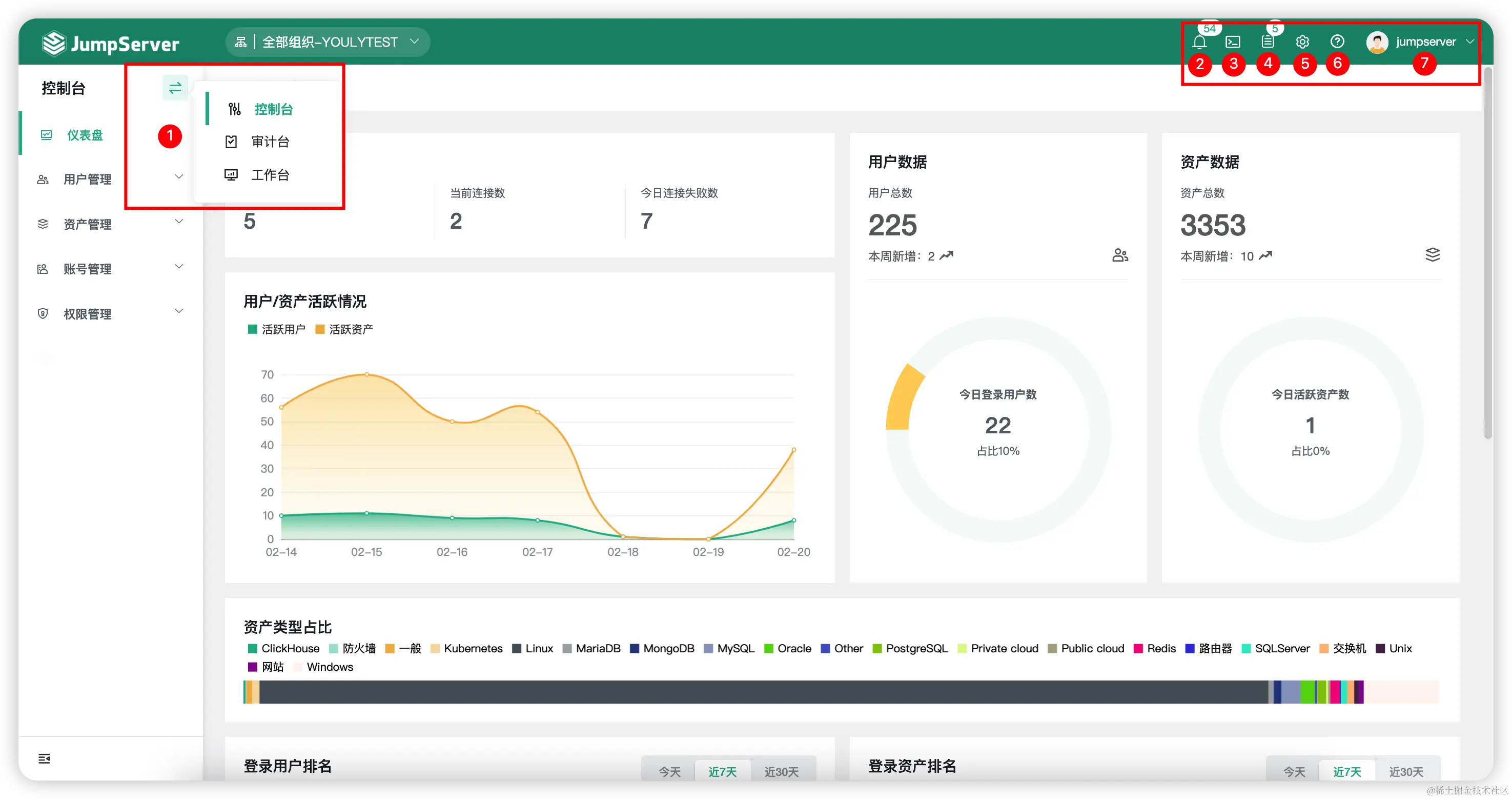This screenshot has width=1512, height=799.
Task: Click the user management people icon
Action: click(43, 180)
